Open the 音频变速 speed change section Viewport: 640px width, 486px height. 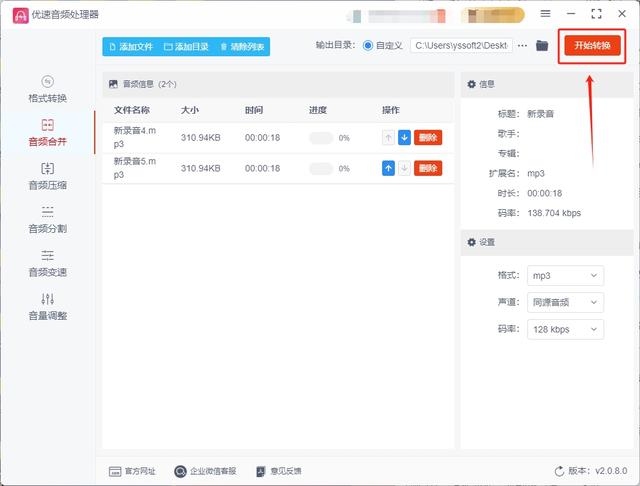click(47, 264)
